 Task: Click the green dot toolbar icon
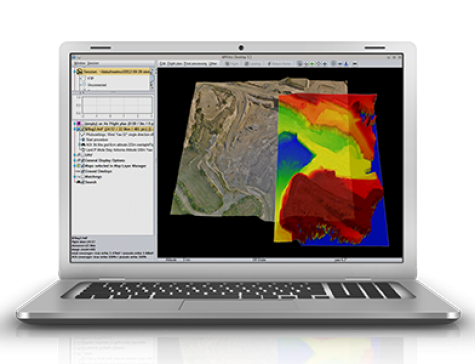click(312, 64)
